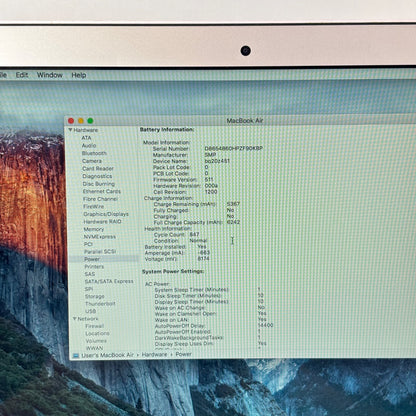Open the Help menu

coord(79,75)
